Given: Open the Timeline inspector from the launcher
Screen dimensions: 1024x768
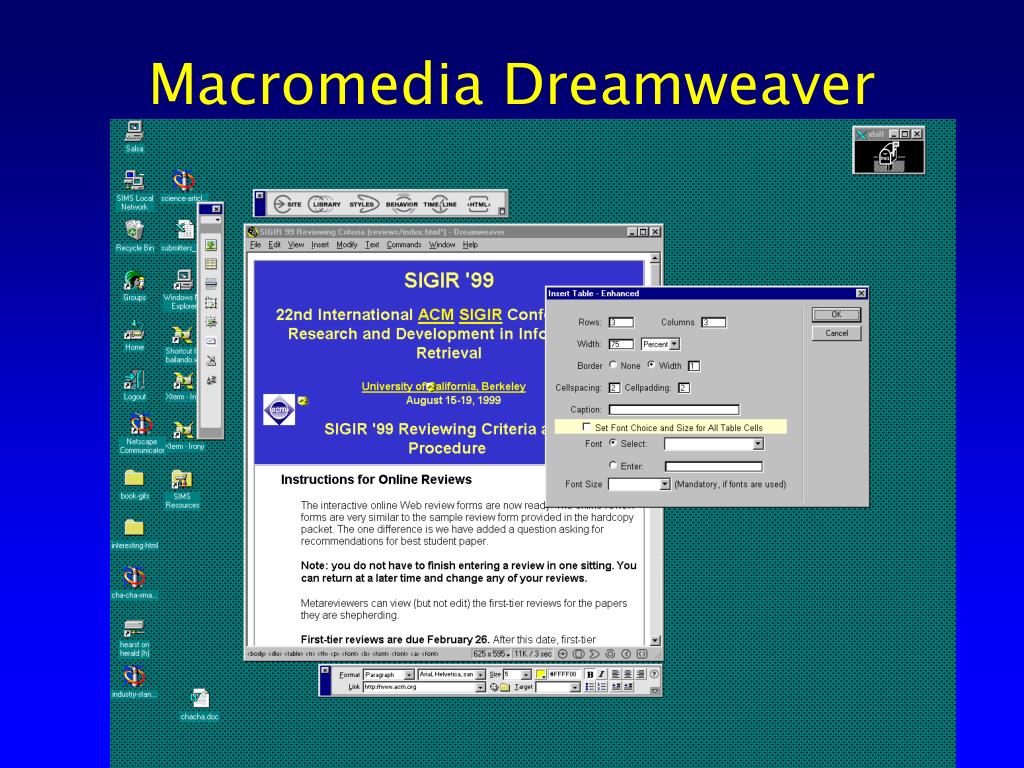Looking at the screenshot, I should point(440,204).
